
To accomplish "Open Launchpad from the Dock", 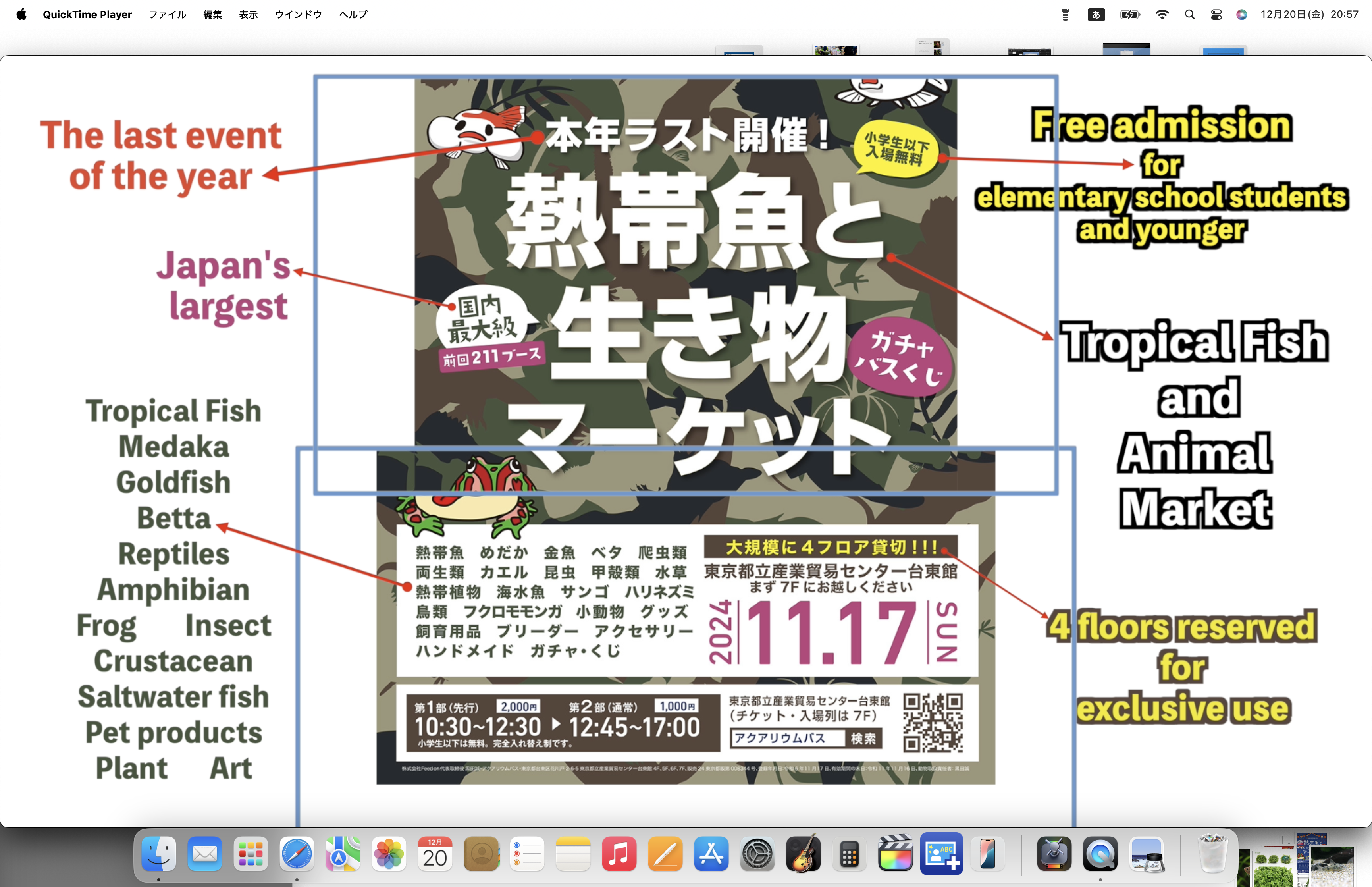I will coord(251,854).
